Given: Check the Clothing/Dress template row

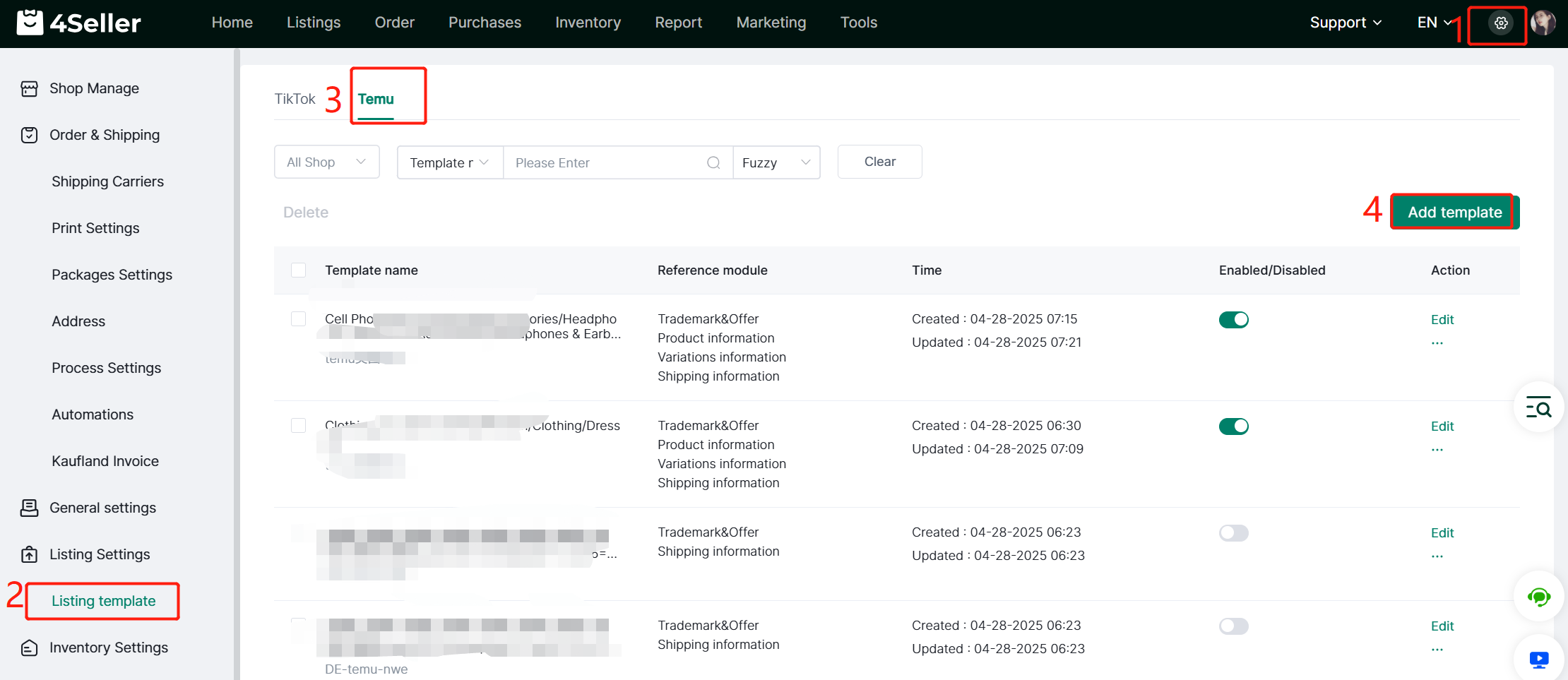Looking at the screenshot, I should click(x=299, y=425).
